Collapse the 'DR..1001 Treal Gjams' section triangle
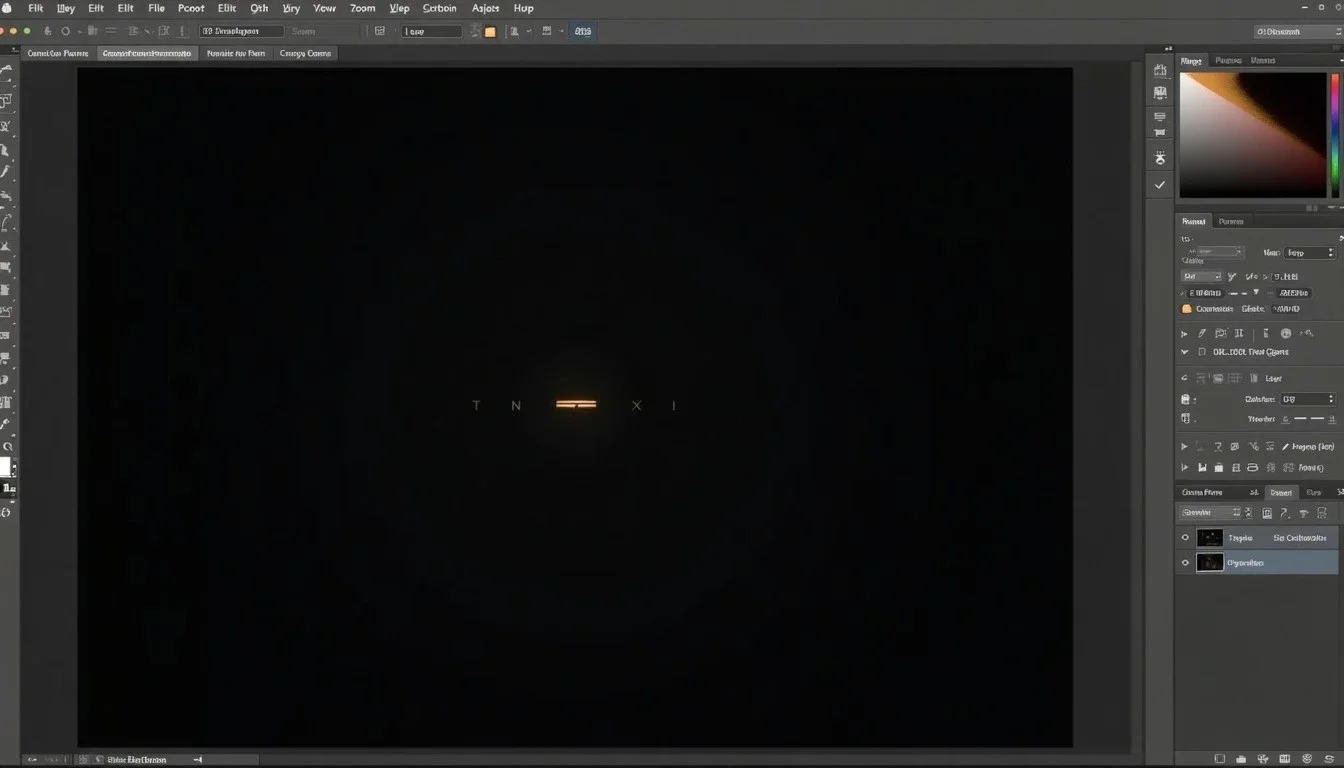1344x768 pixels. click(x=1185, y=352)
